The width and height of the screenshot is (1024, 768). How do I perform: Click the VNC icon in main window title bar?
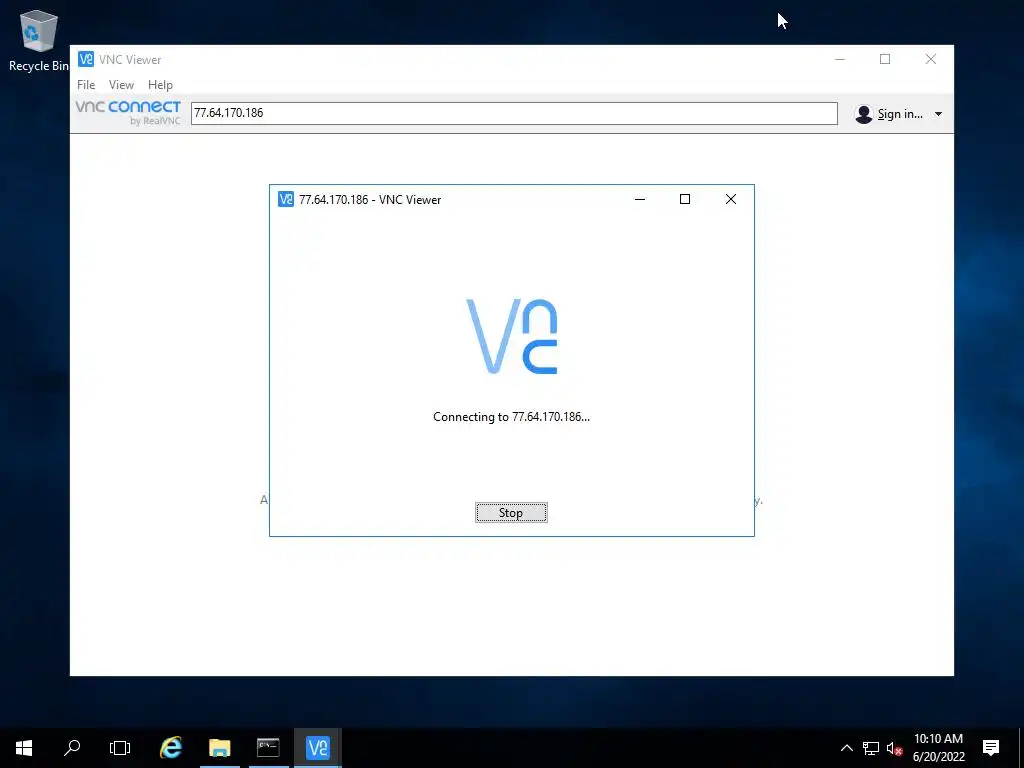(x=86, y=59)
